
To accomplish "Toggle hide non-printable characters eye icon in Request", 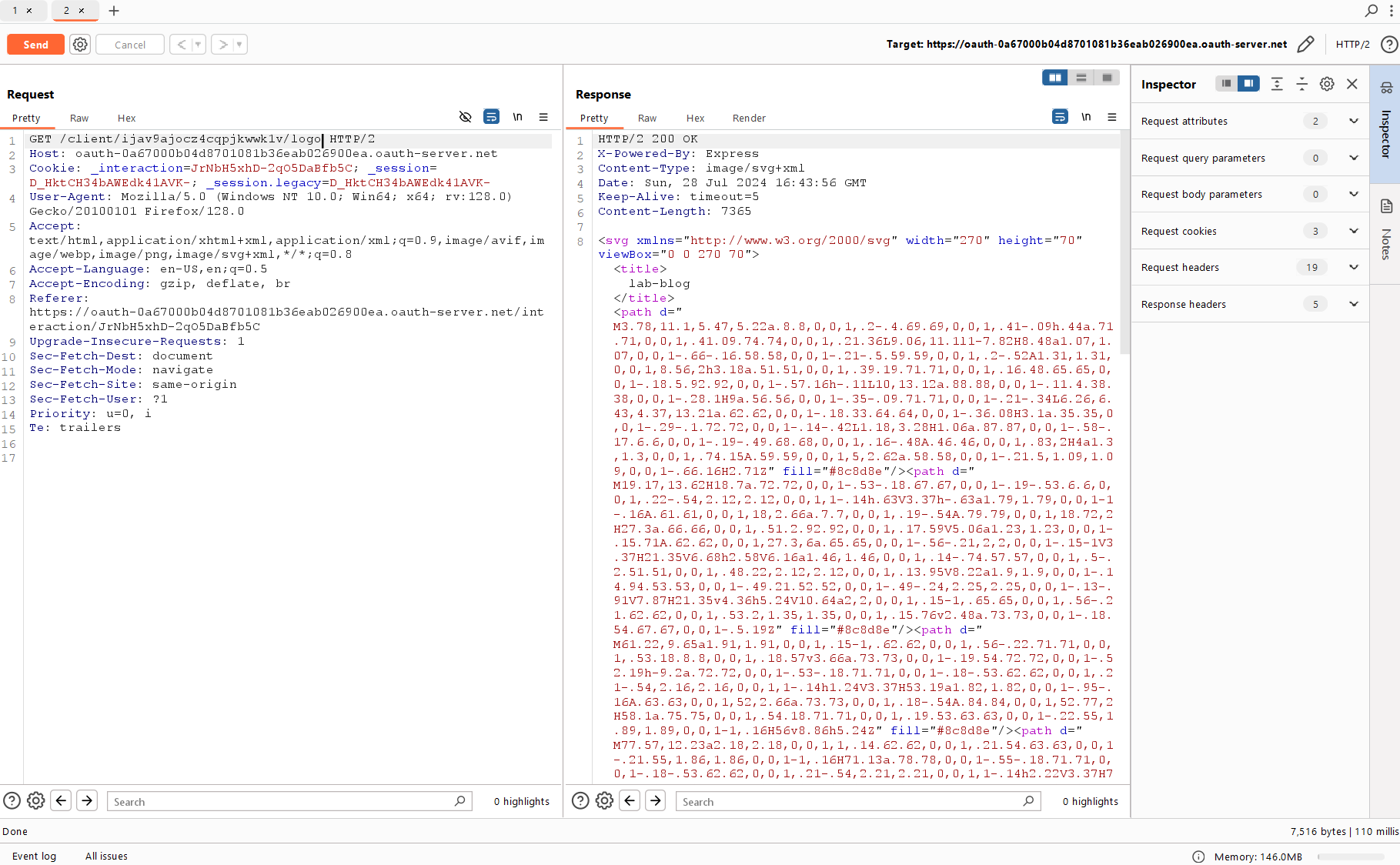I will [465, 117].
